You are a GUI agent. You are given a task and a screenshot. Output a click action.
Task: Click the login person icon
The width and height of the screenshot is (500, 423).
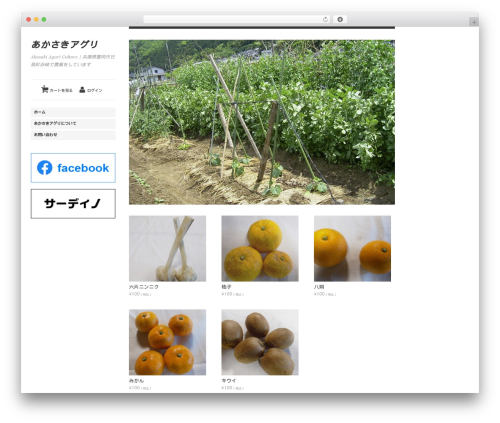tap(82, 90)
